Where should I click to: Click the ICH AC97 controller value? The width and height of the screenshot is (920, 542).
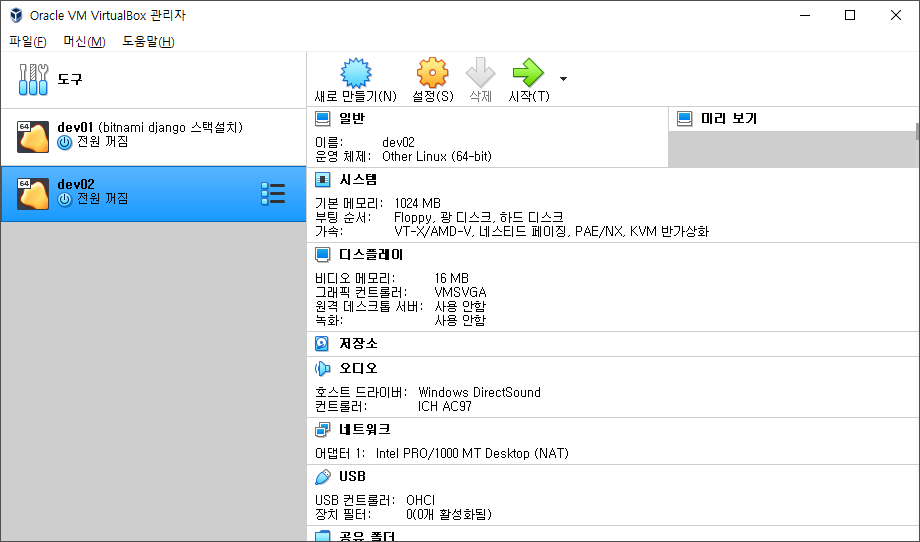[x=444, y=406]
